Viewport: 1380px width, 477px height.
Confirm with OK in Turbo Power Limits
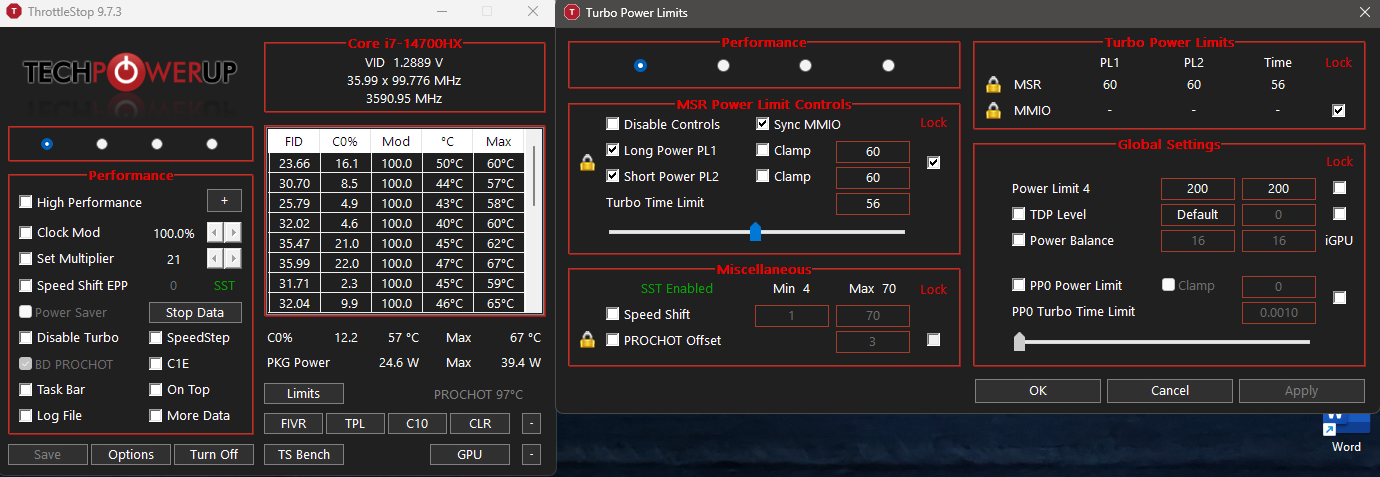point(1038,391)
